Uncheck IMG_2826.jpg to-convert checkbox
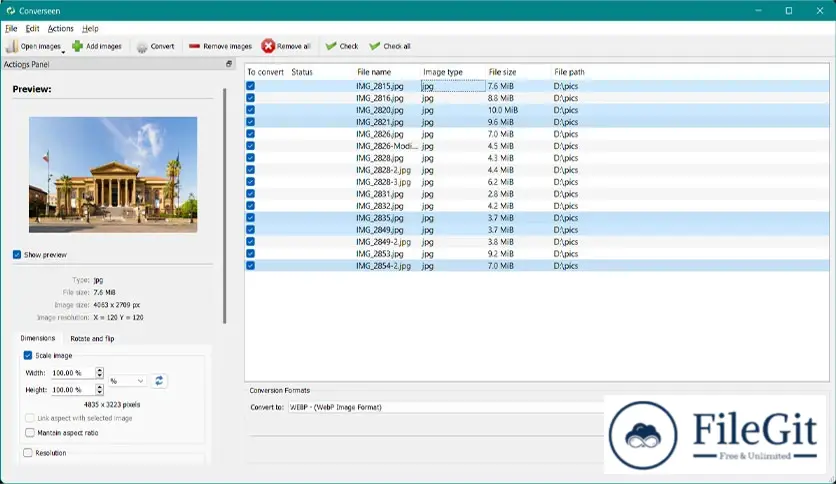Screen dimensions: 836x484 251,134
